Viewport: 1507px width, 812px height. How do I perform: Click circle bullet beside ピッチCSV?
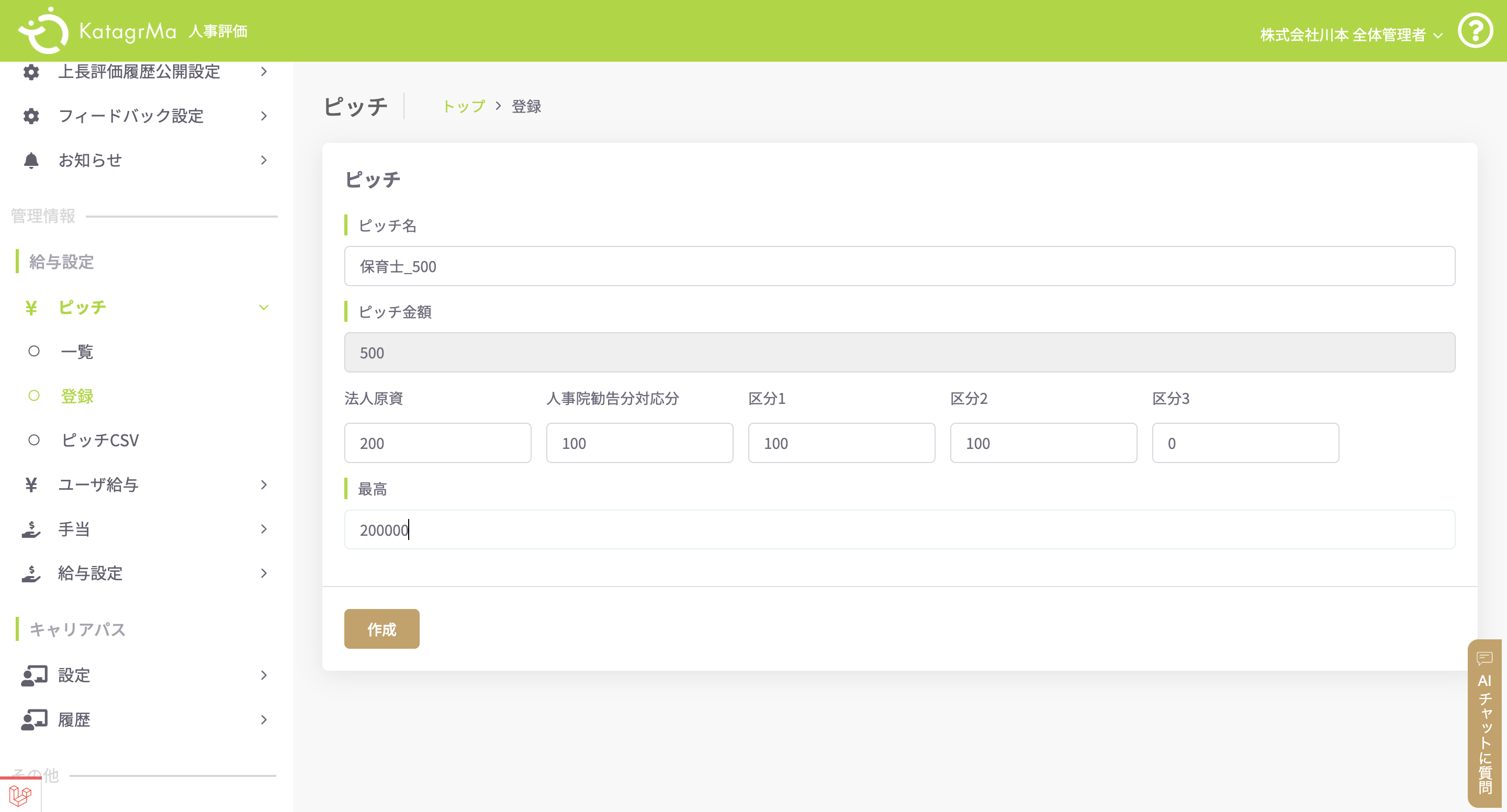click(x=34, y=440)
